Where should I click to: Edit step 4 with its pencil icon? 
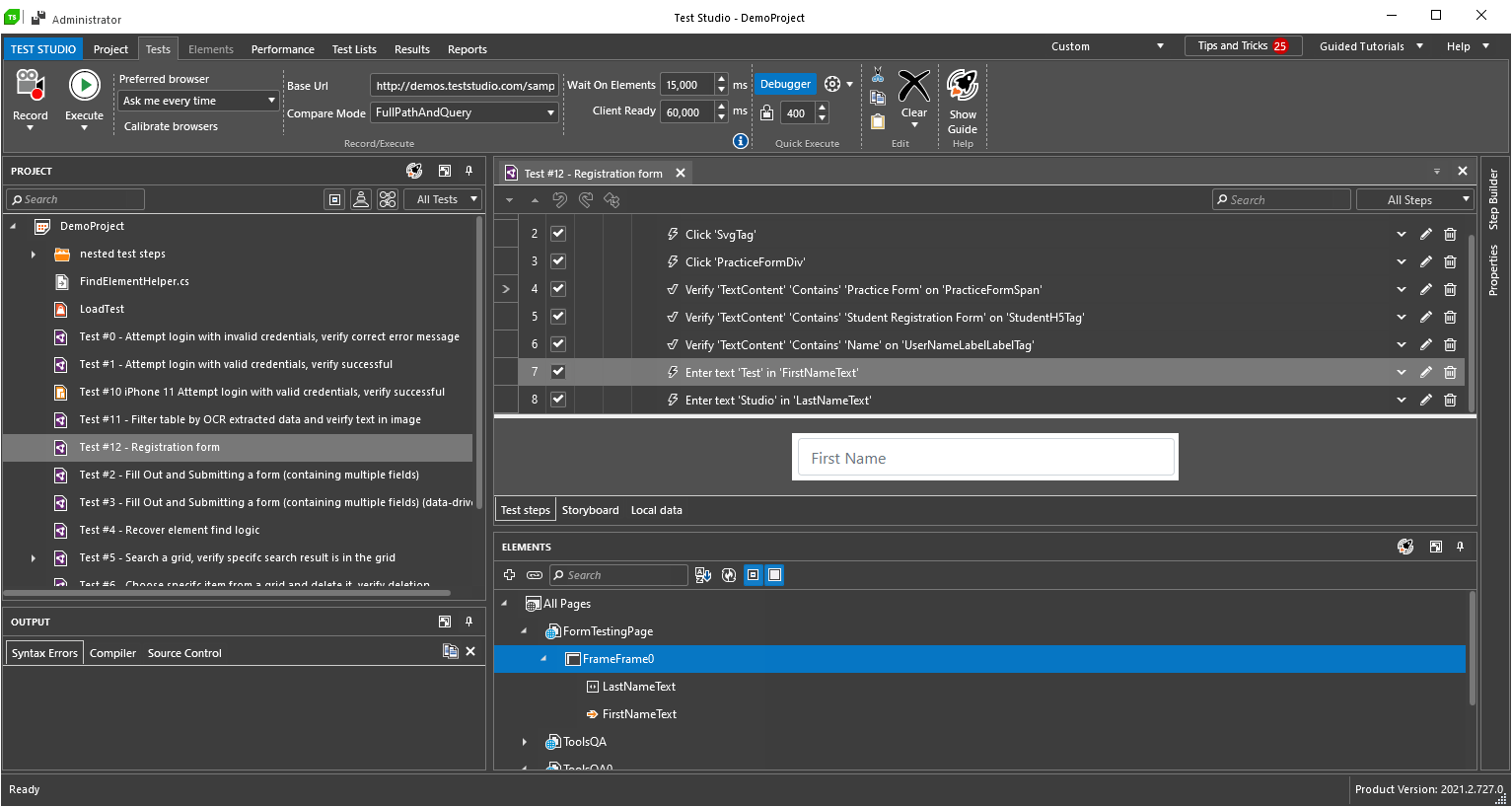(x=1425, y=289)
